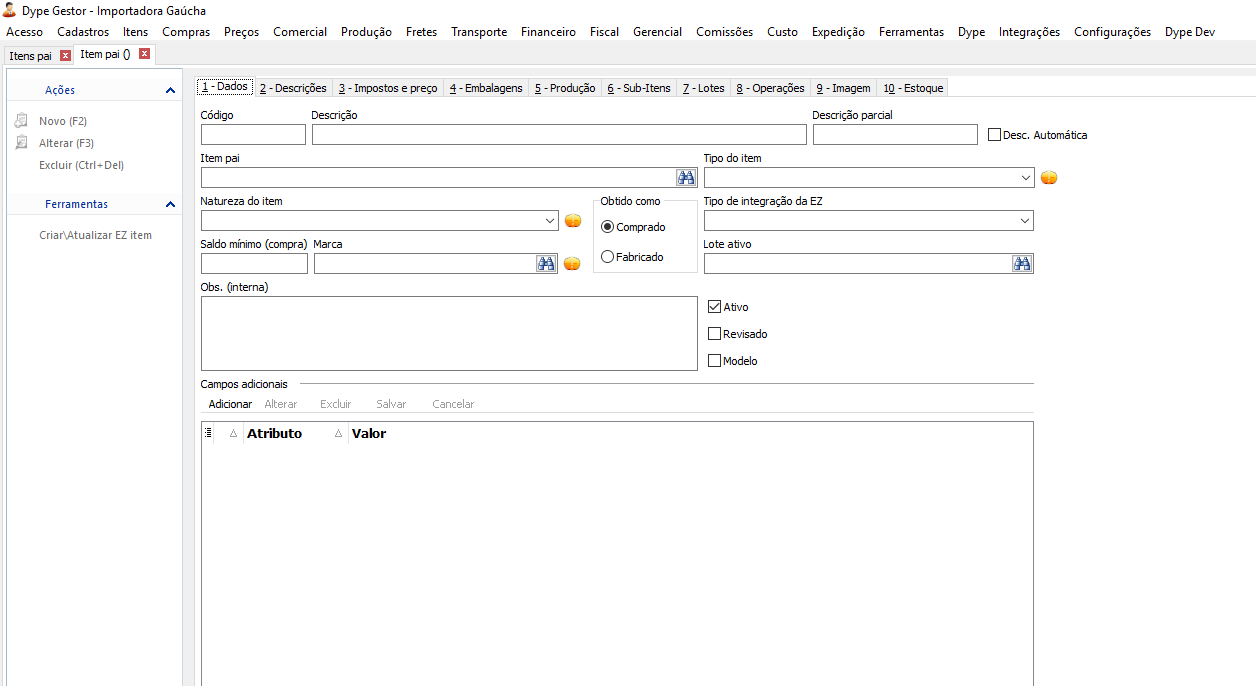The height and width of the screenshot is (686, 1256).
Task: Click Salvar in Campos adicionais toolbar
Action: point(391,404)
